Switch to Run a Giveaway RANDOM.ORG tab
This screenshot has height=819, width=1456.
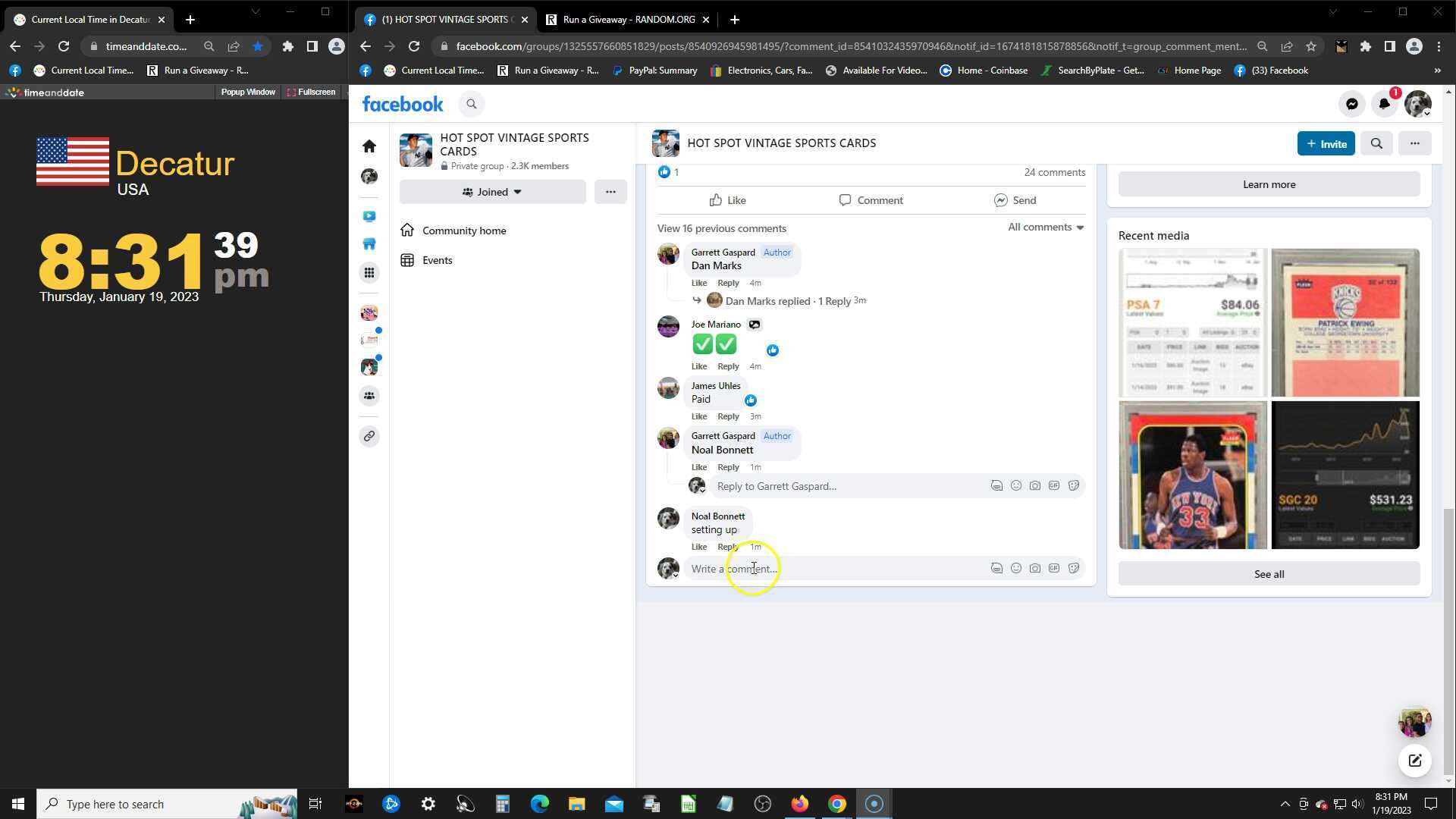(x=628, y=20)
